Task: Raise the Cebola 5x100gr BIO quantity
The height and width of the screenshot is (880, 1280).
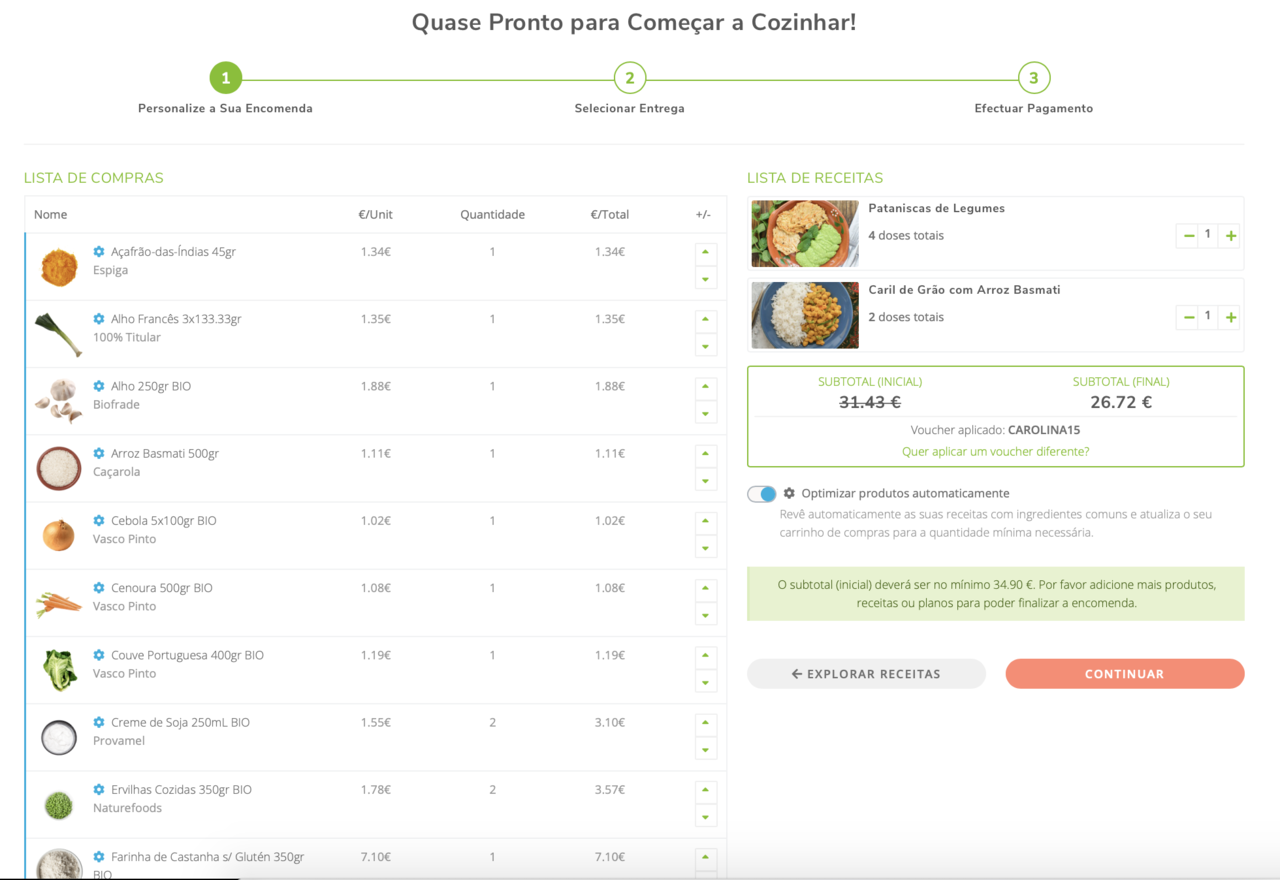Action: 705,521
